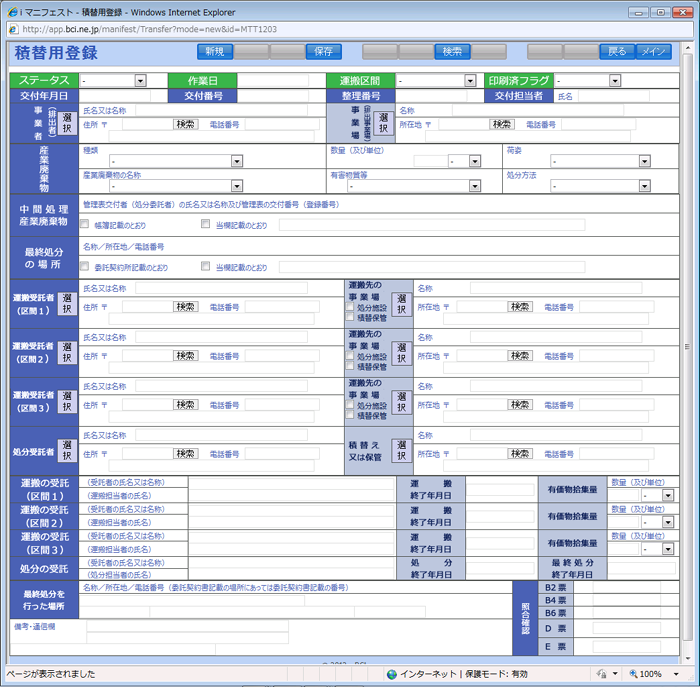The height and width of the screenshot is (687, 700).
Task: Click 検索 postal lookup for 事業場 所在地
Action: 502,125
